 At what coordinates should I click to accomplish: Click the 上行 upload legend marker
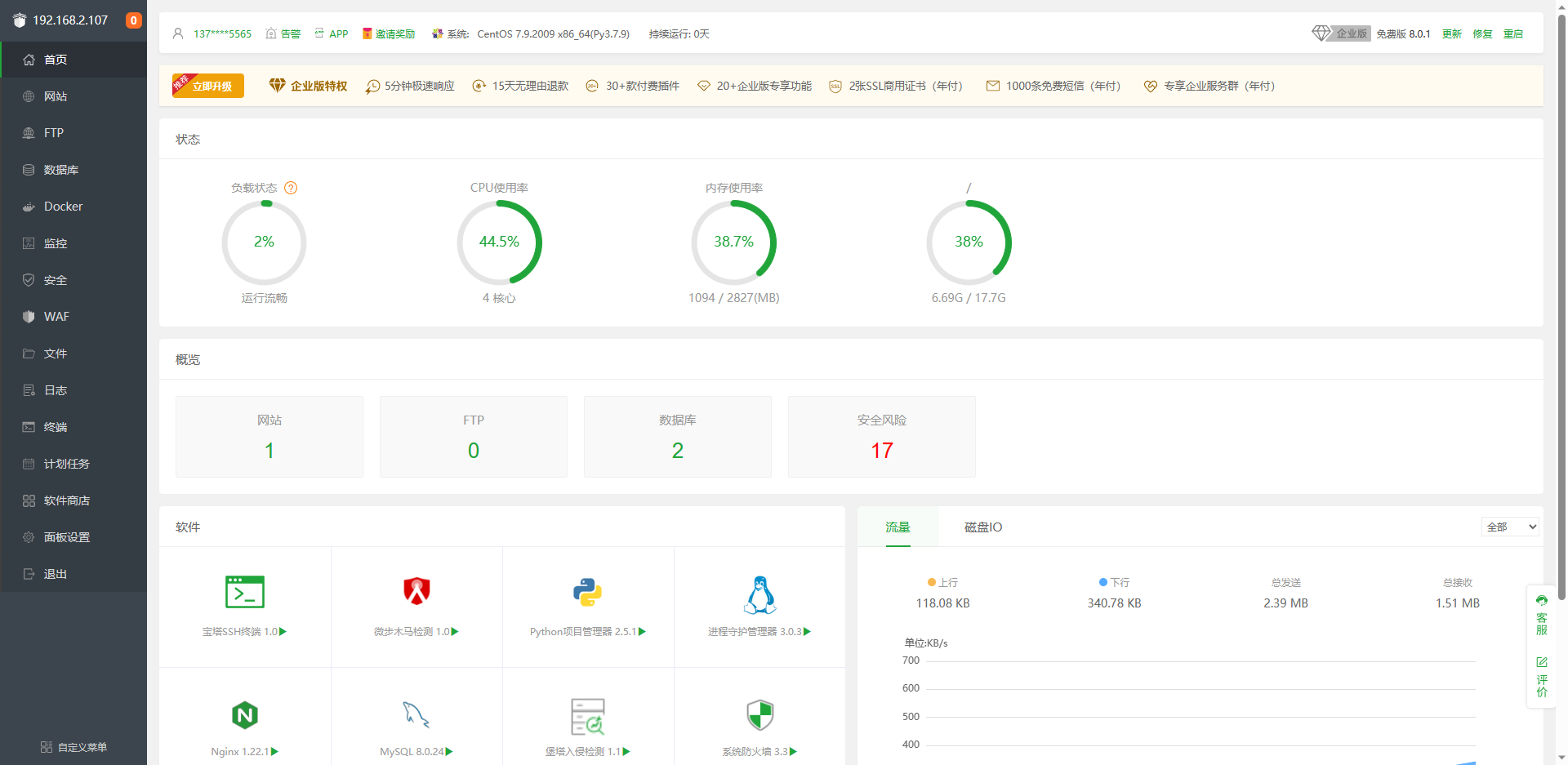[x=932, y=582]
